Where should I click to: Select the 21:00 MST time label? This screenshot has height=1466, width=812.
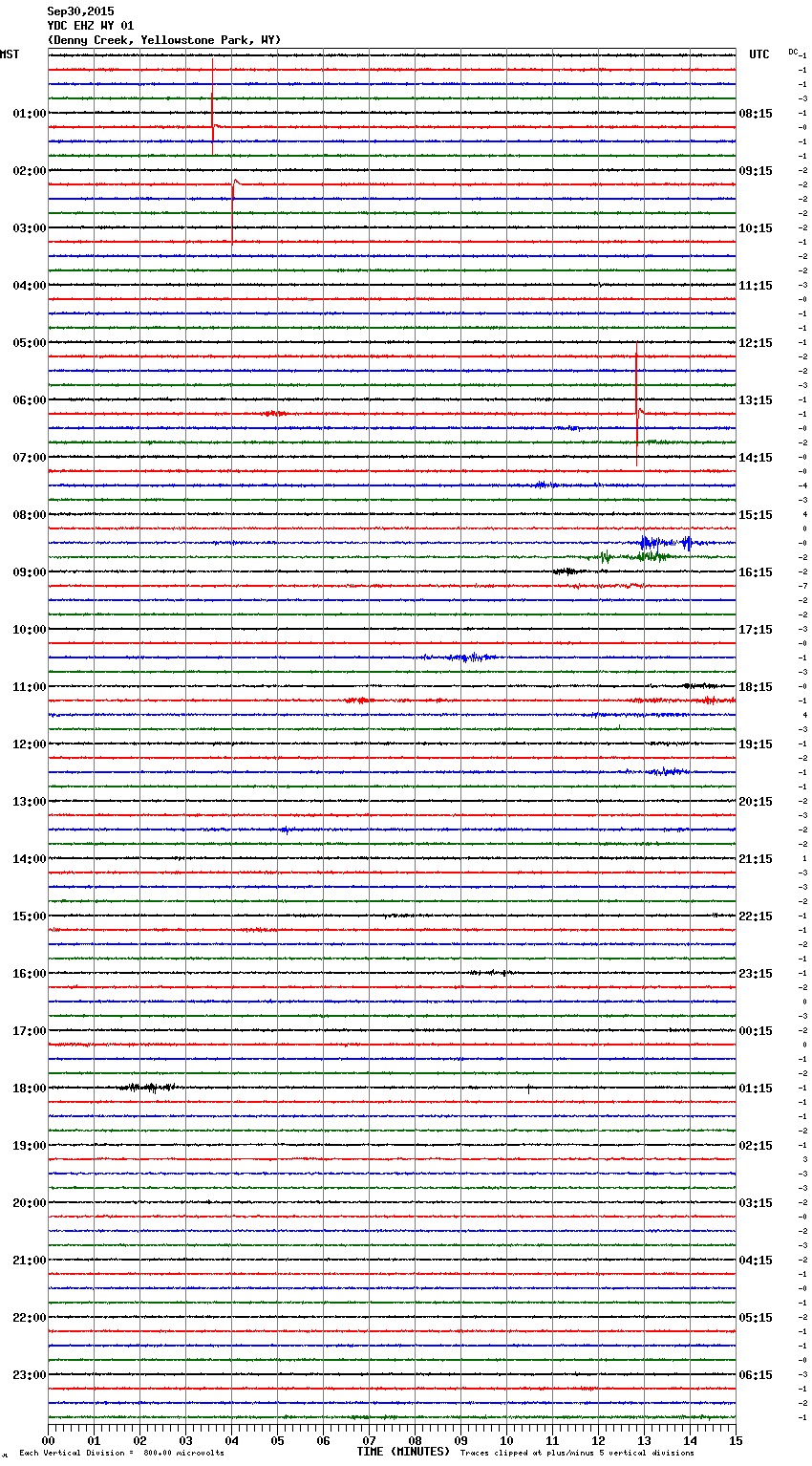coord(30,1261)
